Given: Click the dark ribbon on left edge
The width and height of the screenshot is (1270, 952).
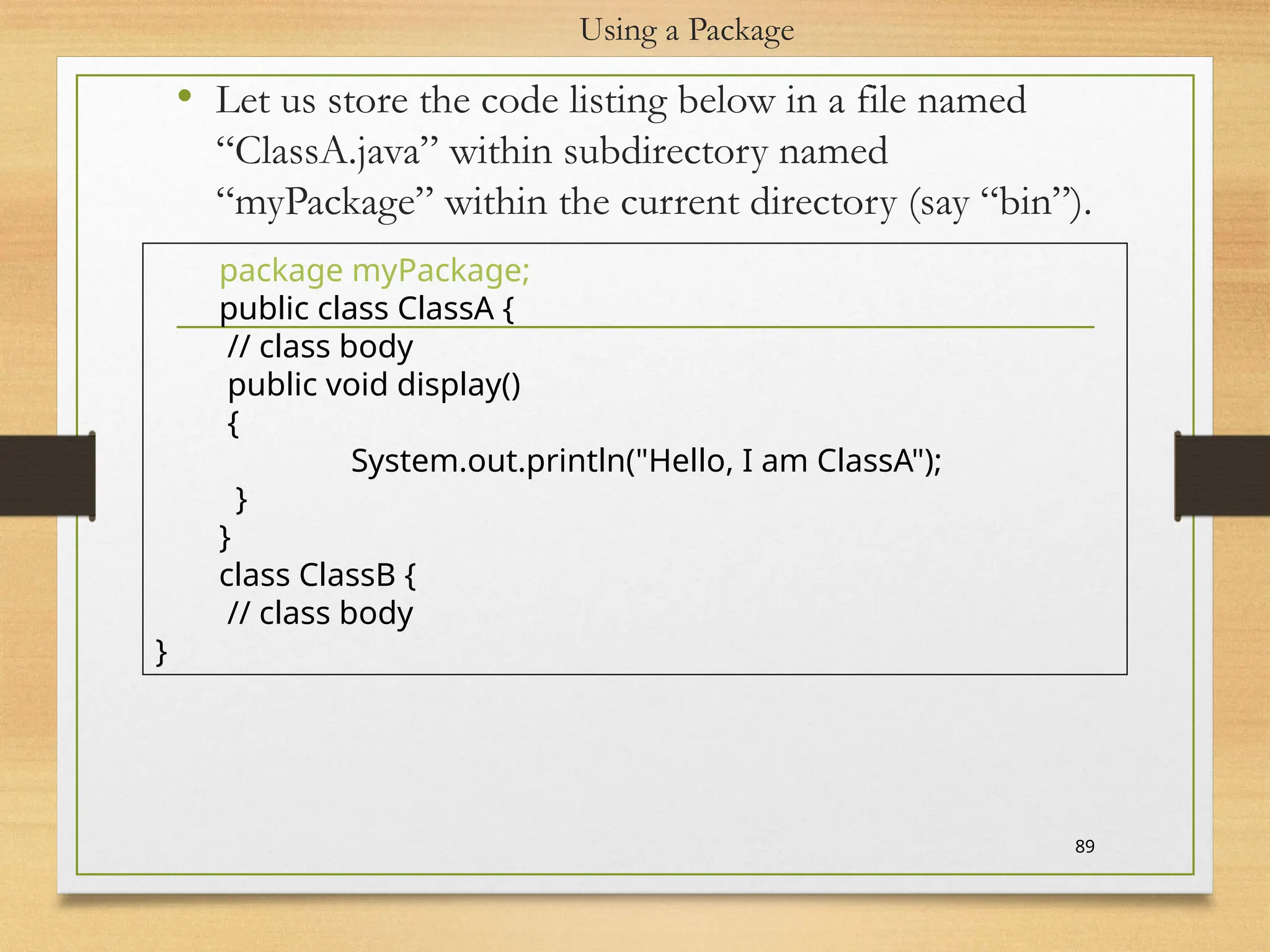Looking at the screenshot, I should [47, 475].
